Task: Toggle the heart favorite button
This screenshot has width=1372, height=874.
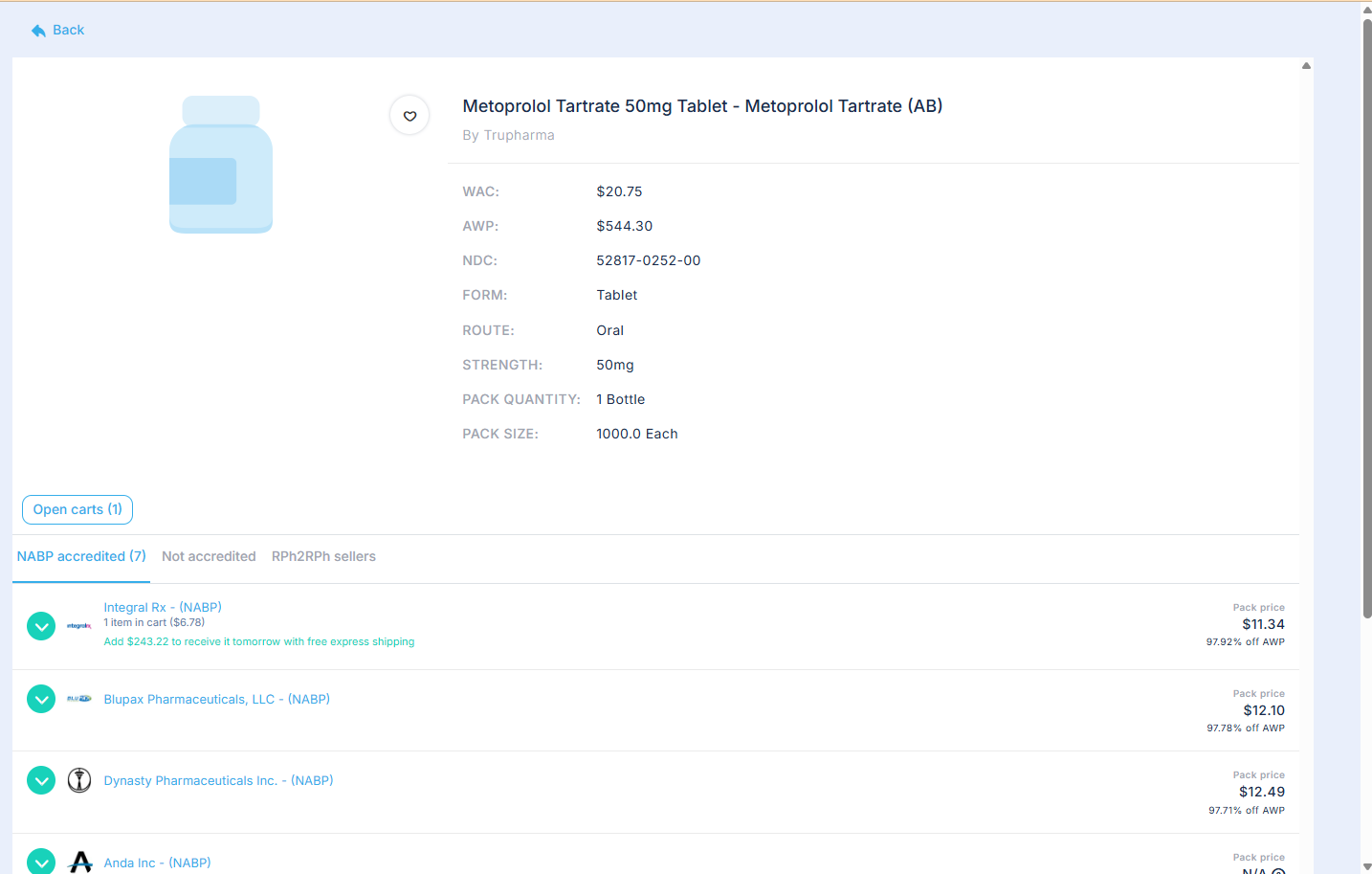Action: pyautogui.click(x=409, y=116)
